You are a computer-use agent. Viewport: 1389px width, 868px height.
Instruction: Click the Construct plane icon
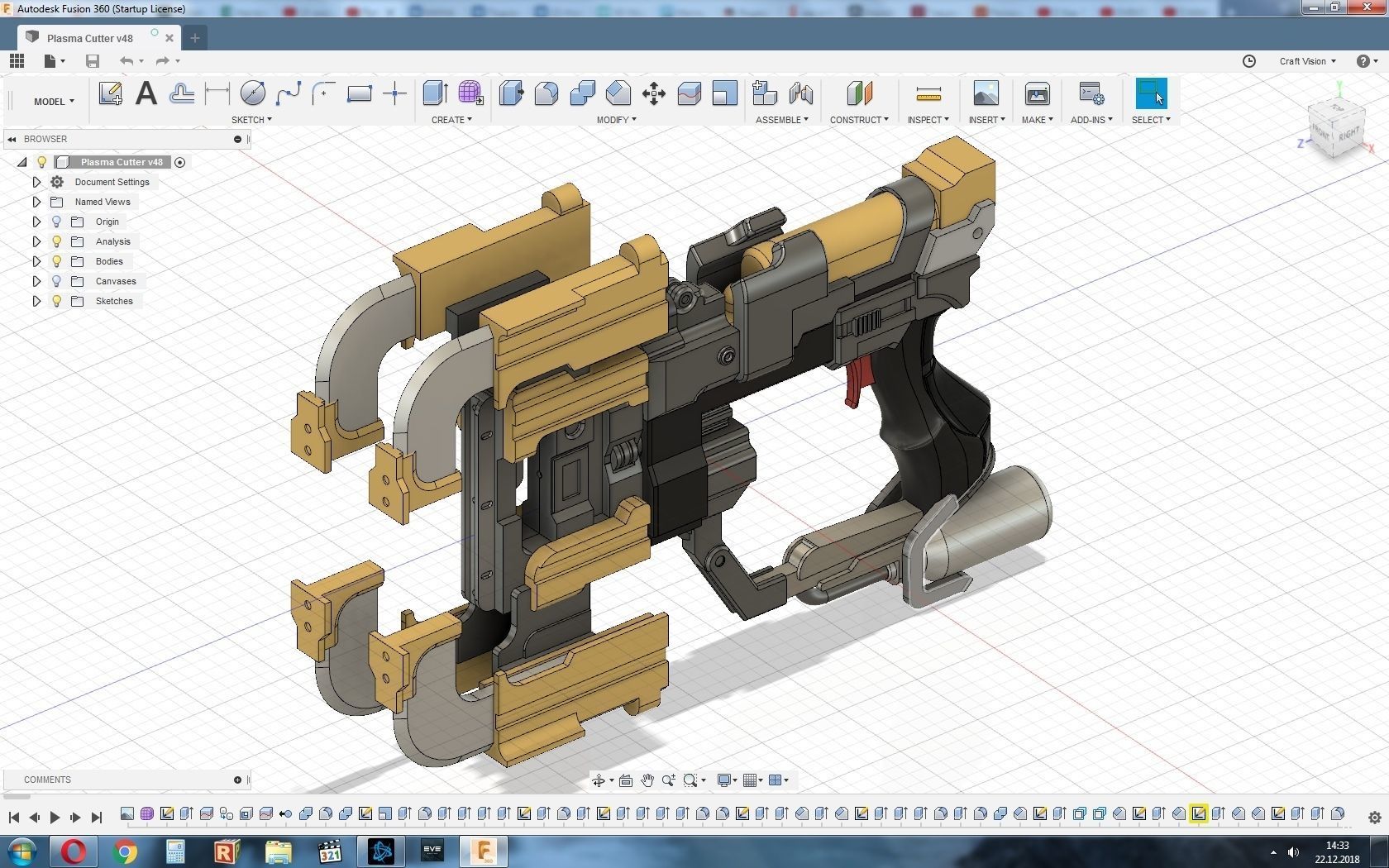(860, 93)
